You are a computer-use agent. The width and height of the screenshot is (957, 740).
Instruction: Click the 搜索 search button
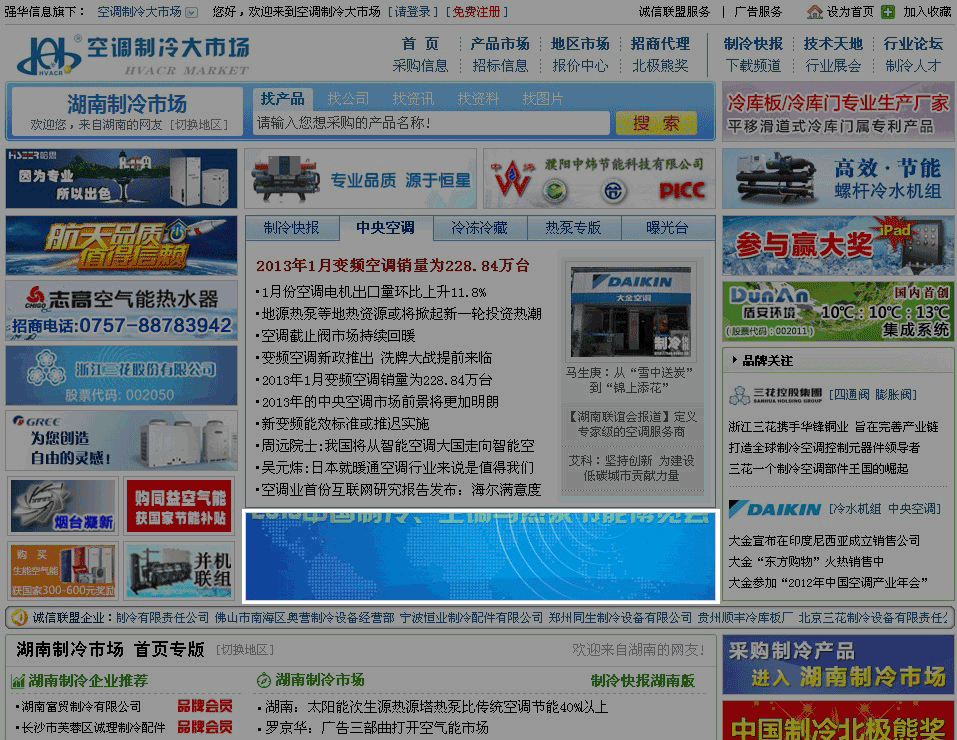[x=655, y=124]
